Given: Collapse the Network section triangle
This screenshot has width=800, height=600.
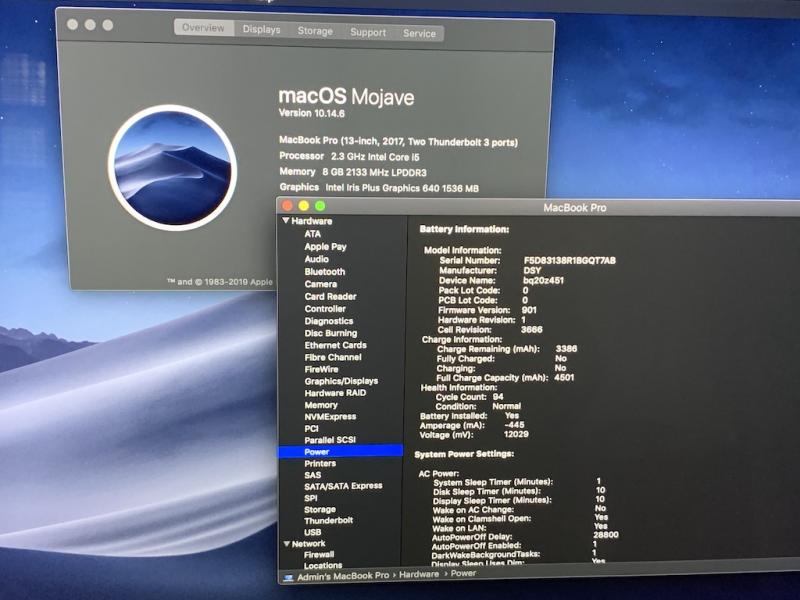Looking at the screenshot, I should click(287, 544).
